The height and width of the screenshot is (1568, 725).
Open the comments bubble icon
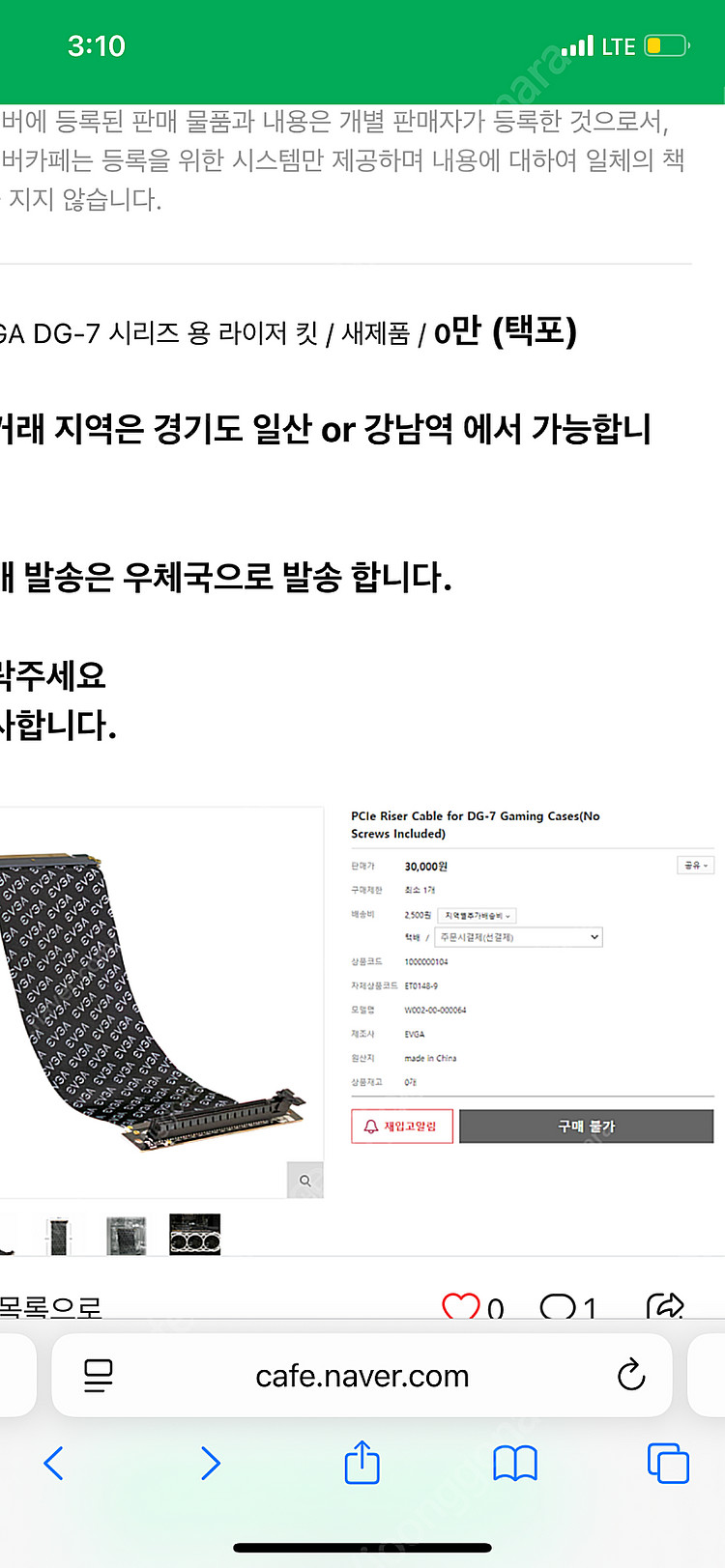pos(558,1306)
